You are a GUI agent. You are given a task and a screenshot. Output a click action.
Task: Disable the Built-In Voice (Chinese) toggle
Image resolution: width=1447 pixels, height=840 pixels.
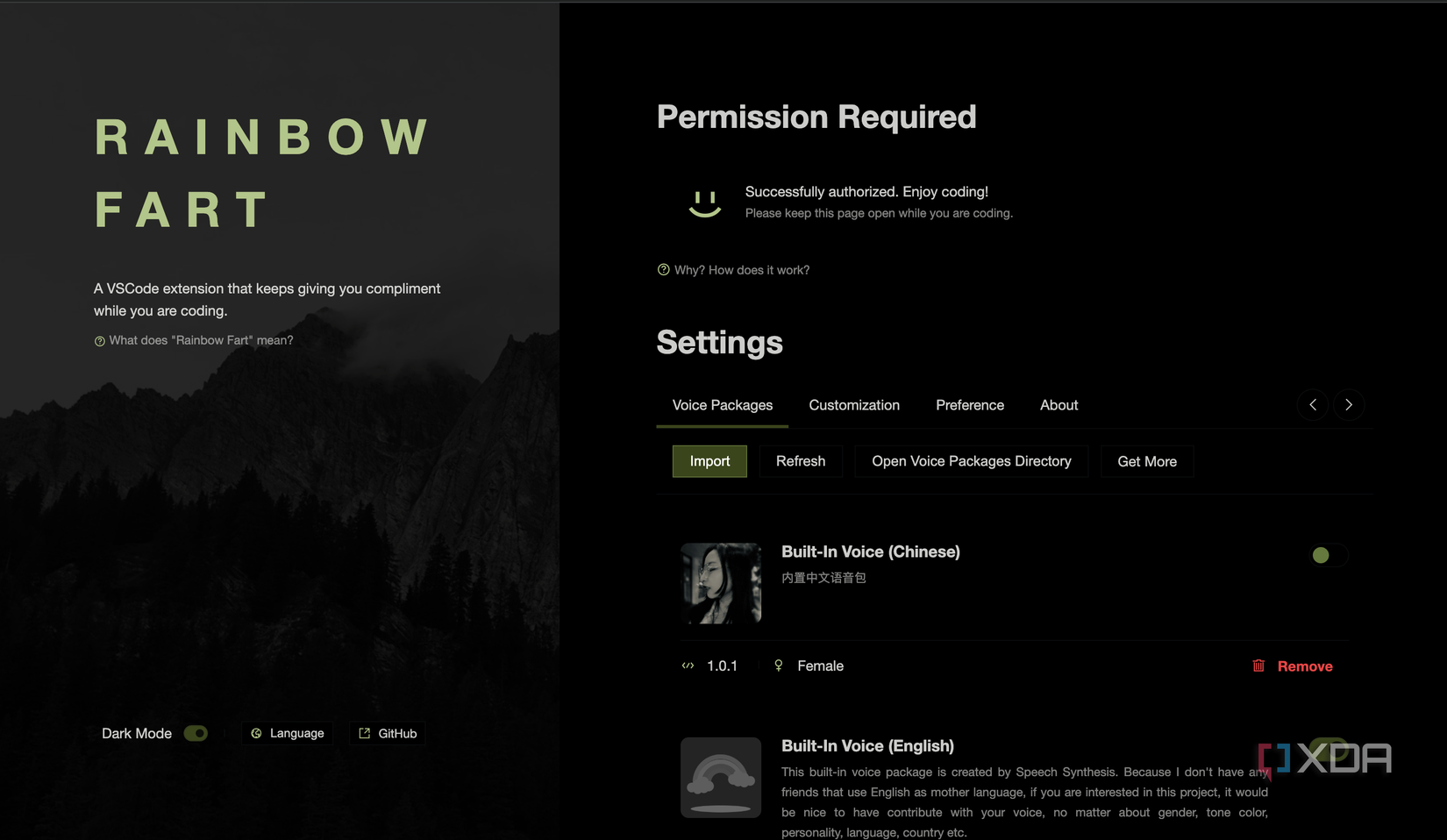(x=1328, y=555)
